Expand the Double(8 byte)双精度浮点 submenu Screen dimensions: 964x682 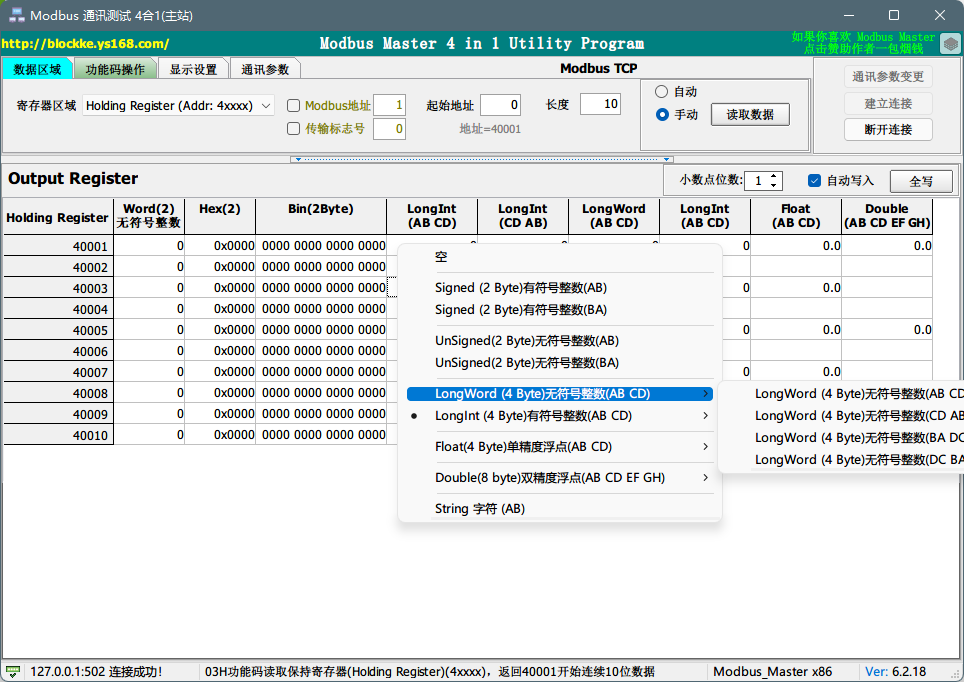(560, 478)
